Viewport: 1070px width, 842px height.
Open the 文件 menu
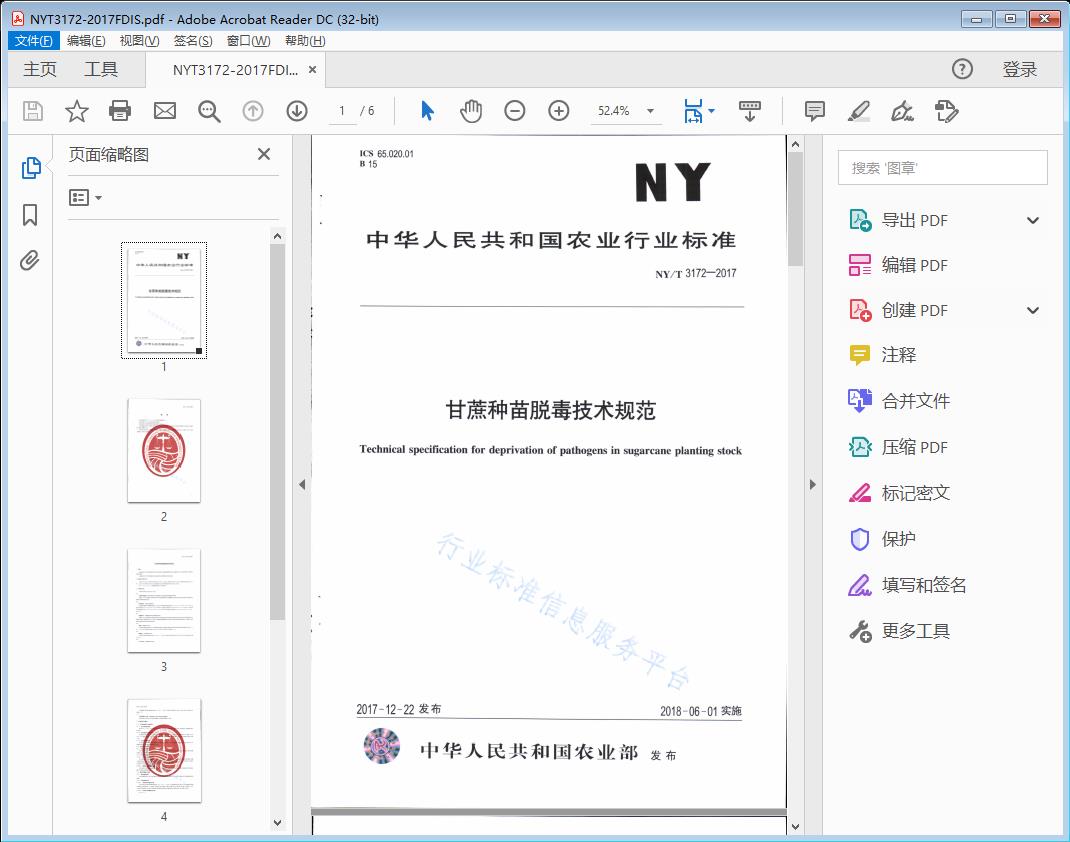(x=33, y=40)
